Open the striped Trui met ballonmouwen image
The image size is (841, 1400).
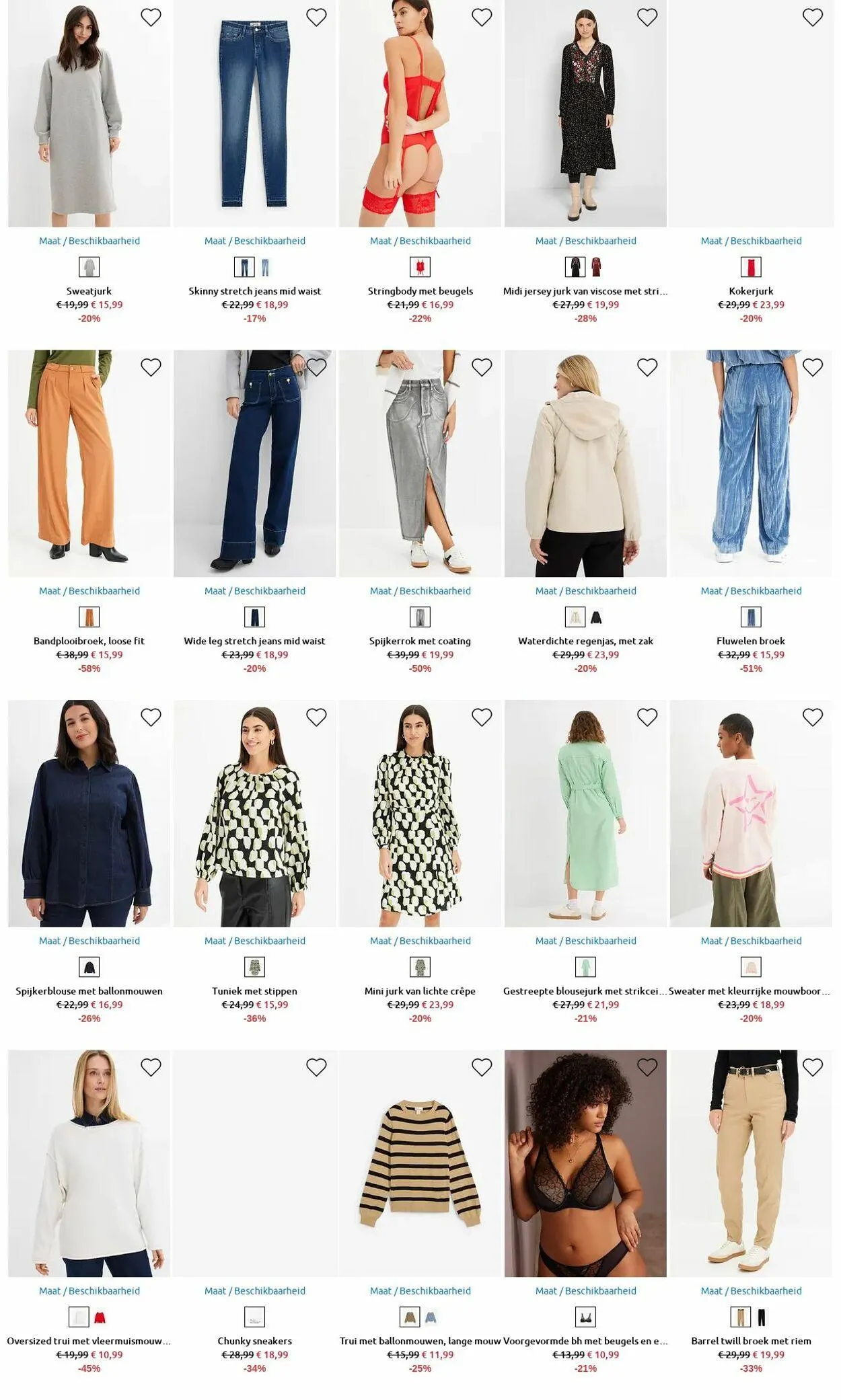(x=420, y=1163)
